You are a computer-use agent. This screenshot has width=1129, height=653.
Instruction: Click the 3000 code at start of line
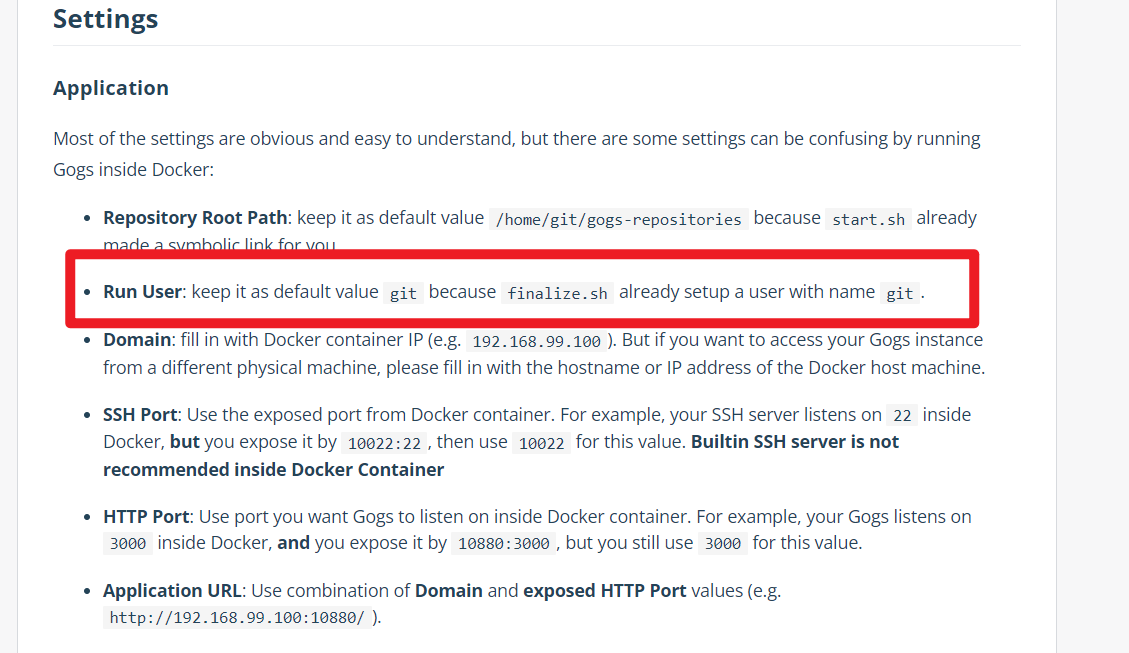click(x=127, y=544)
